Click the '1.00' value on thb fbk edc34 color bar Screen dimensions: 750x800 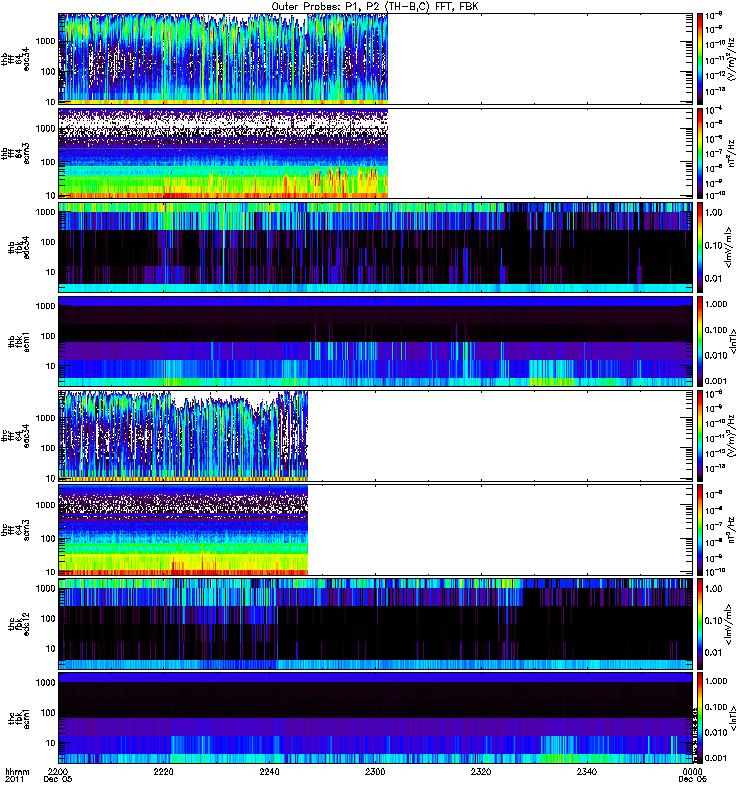[x=714, y=212]
